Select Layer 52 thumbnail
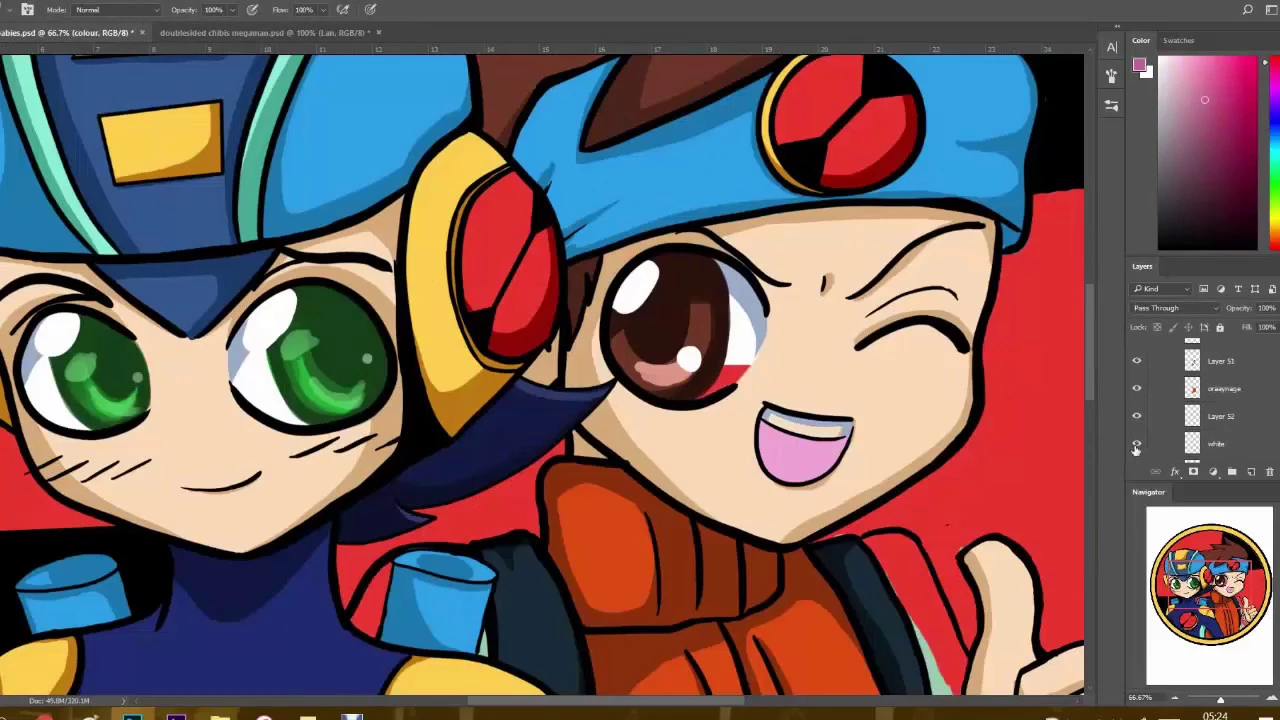The height and width of the screenshot is (720, 1280). click(x=1192, y=416)
